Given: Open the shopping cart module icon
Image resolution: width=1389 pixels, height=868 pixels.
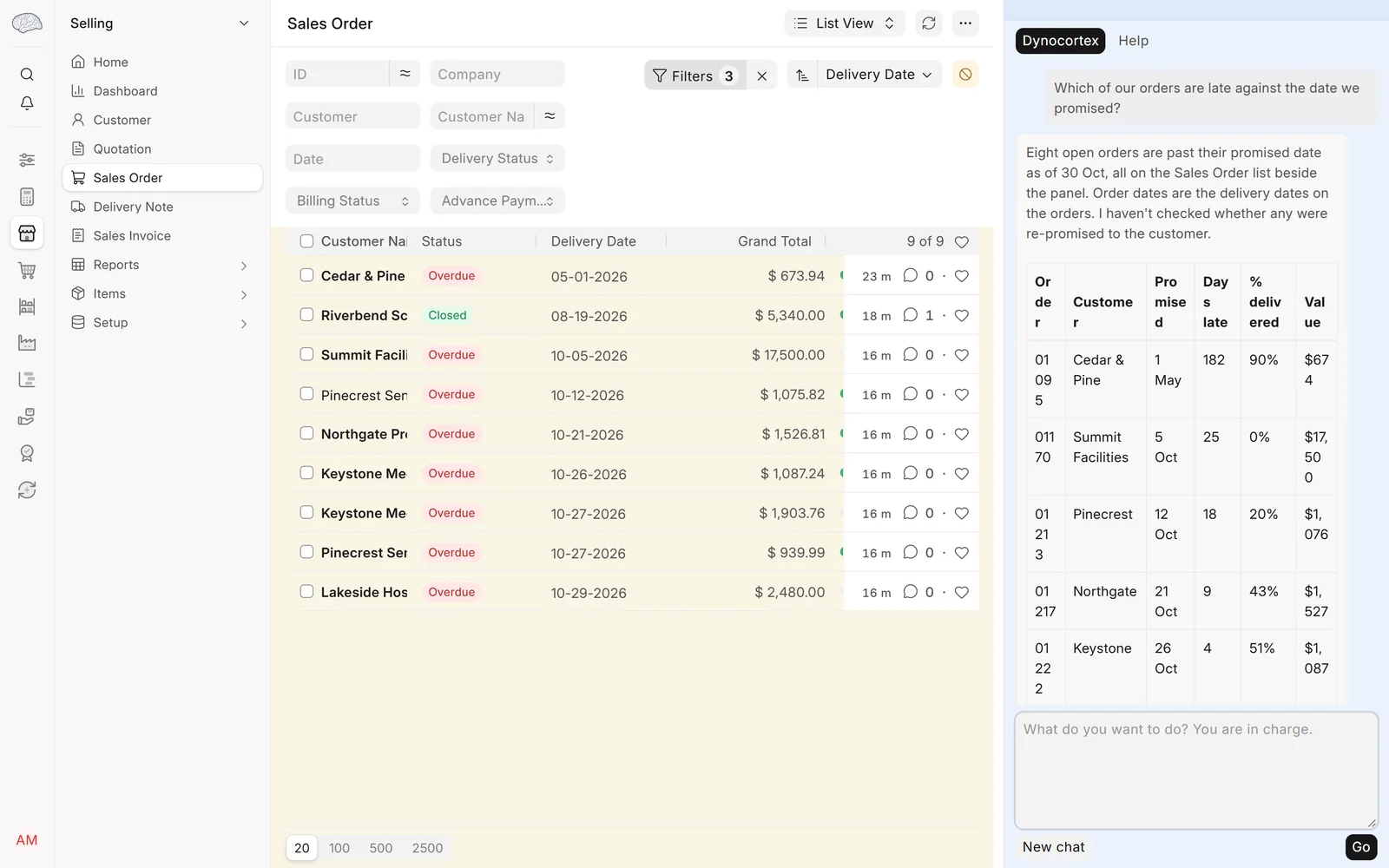Looking at the screenshot, I should pos(27,270).
